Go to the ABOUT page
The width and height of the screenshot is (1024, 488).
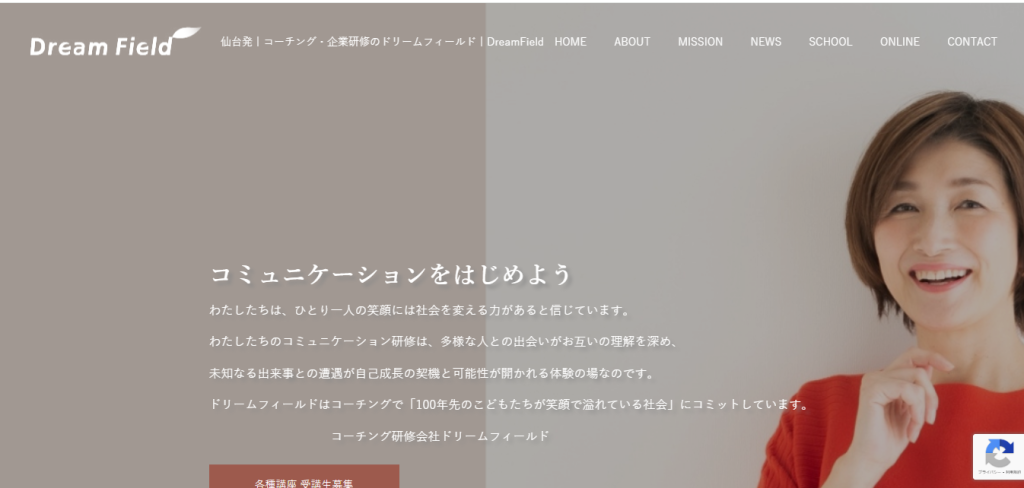tap(632, 42)
